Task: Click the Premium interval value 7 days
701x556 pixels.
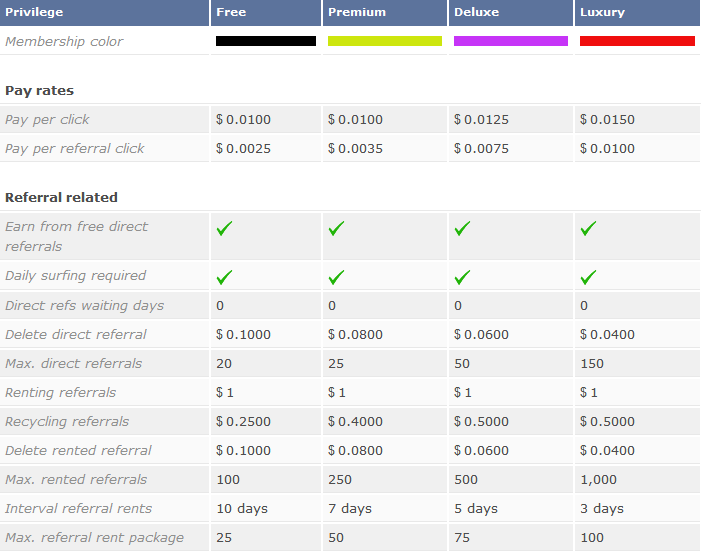Action: pos(350,509)
